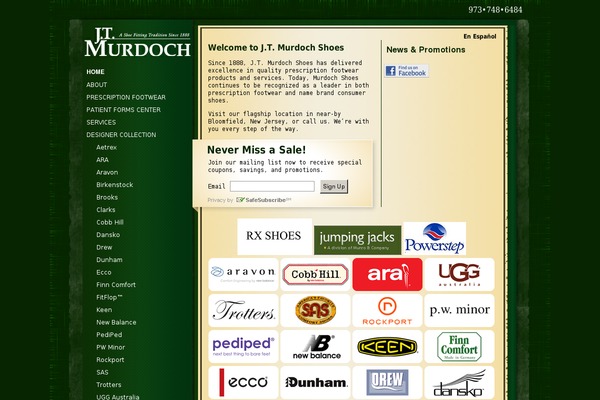
Task: Choose the New Balance logo tile
Action: [x=315, y=346]
